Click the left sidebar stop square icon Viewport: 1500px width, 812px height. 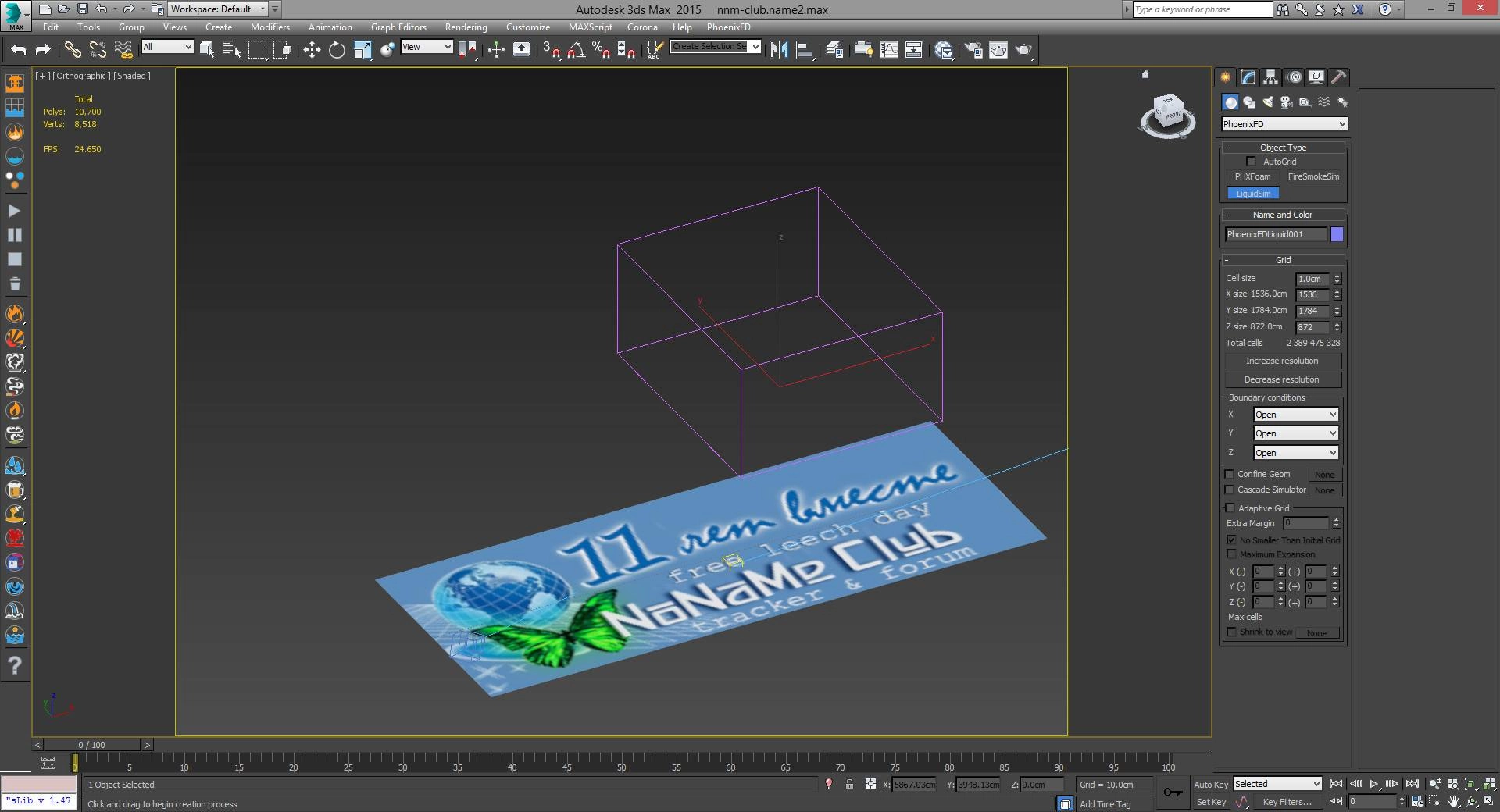tap(14, 259)
